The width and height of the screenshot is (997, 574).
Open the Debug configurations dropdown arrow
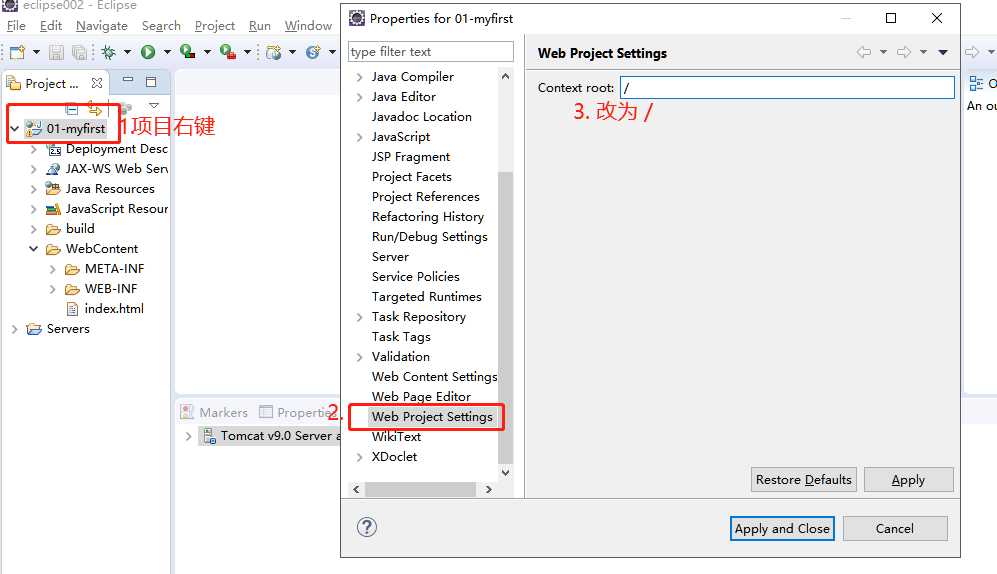click(x=127, y=52)
